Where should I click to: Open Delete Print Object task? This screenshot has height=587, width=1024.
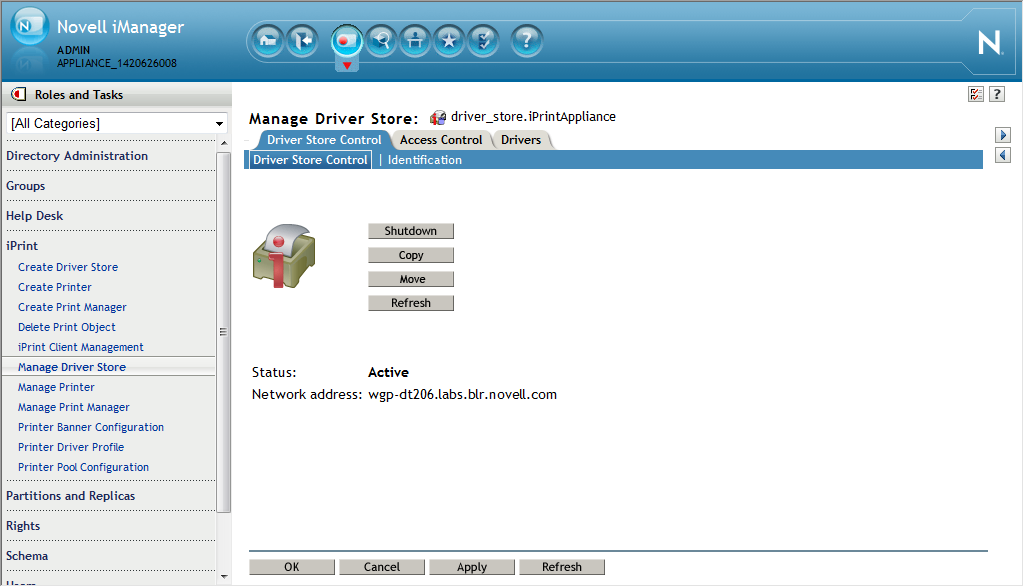pyautogui.click(x=67, y=327)
